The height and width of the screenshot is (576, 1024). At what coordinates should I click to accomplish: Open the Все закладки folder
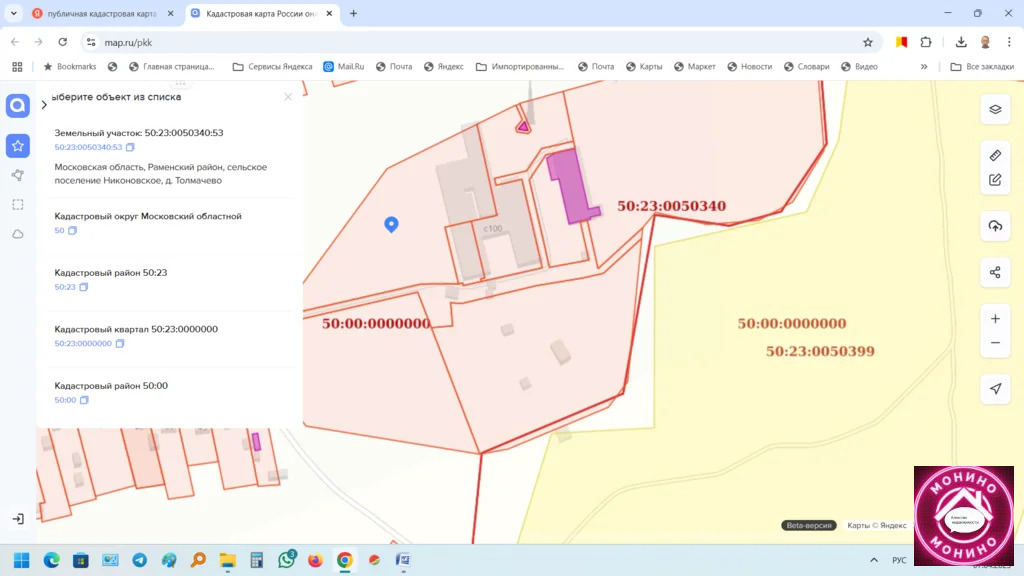(x=982, y=67)
